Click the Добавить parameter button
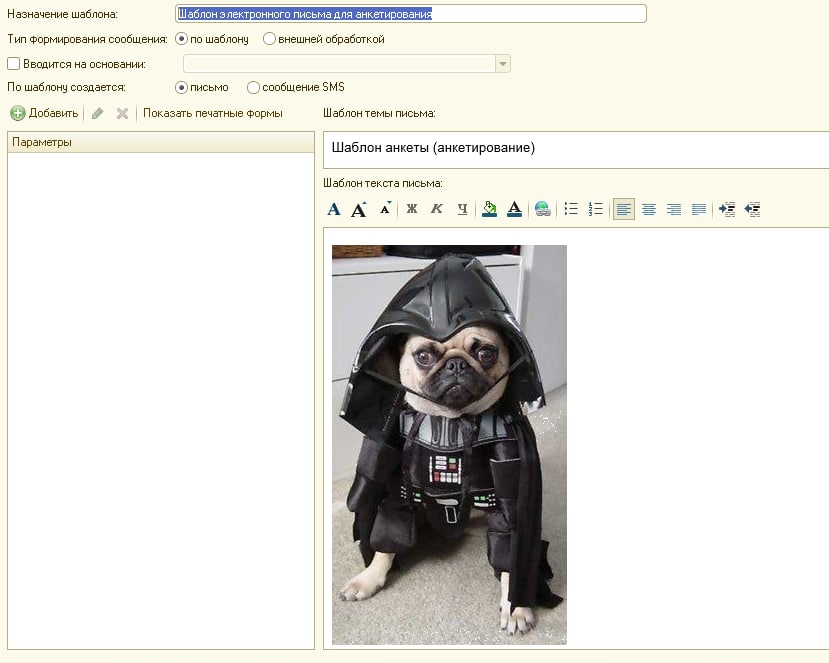Image resolution: width=829 pixels, height=663 pixels. (x=44, y=113)
